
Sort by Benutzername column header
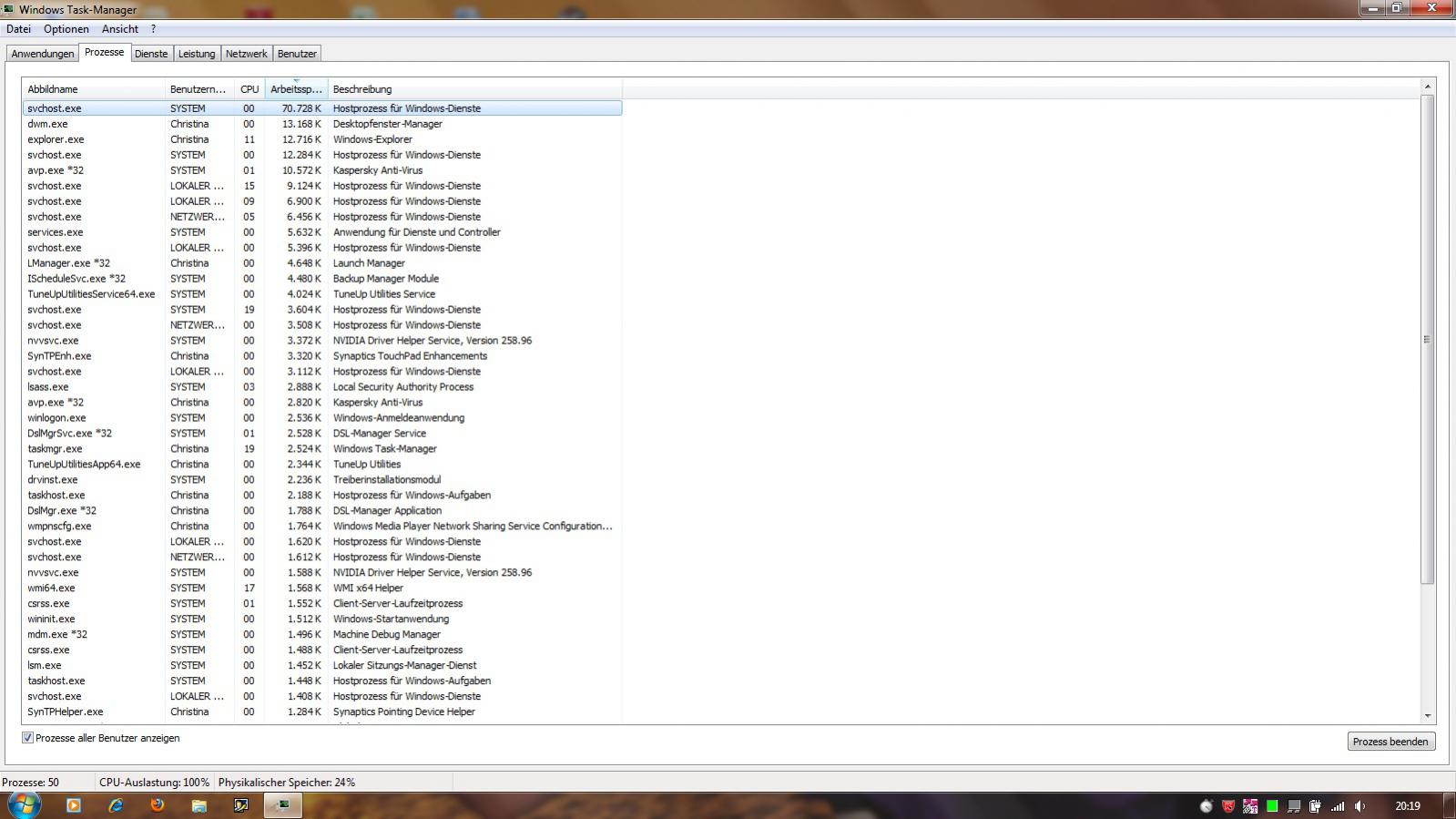(199, 89)
